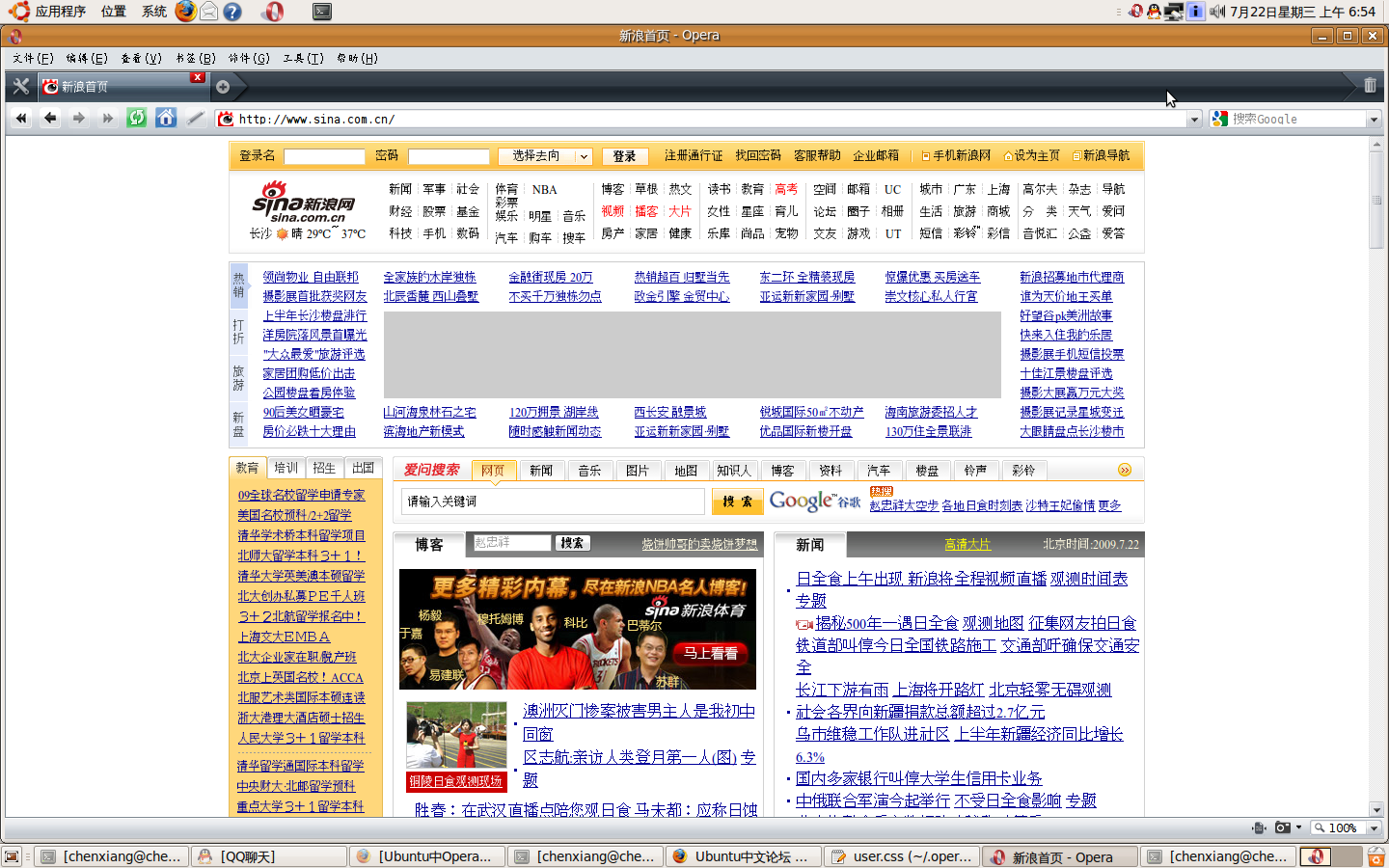
Task: Click the 搜索 keyword search button
Action: click(737, 502)
